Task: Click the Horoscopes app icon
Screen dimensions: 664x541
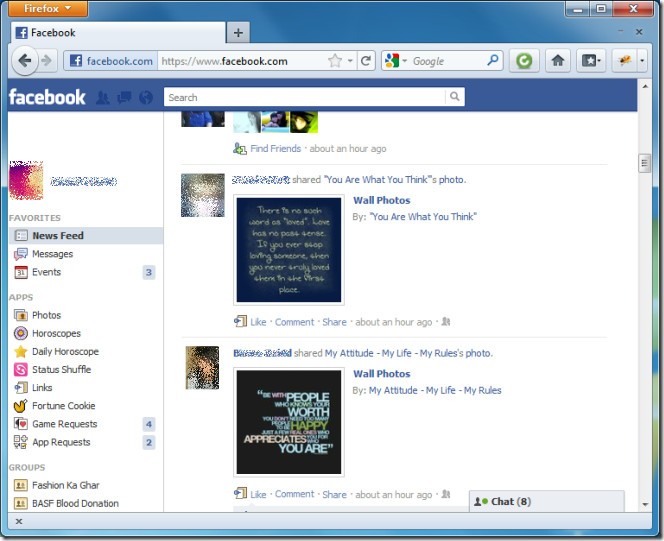Action: (20, 333)
